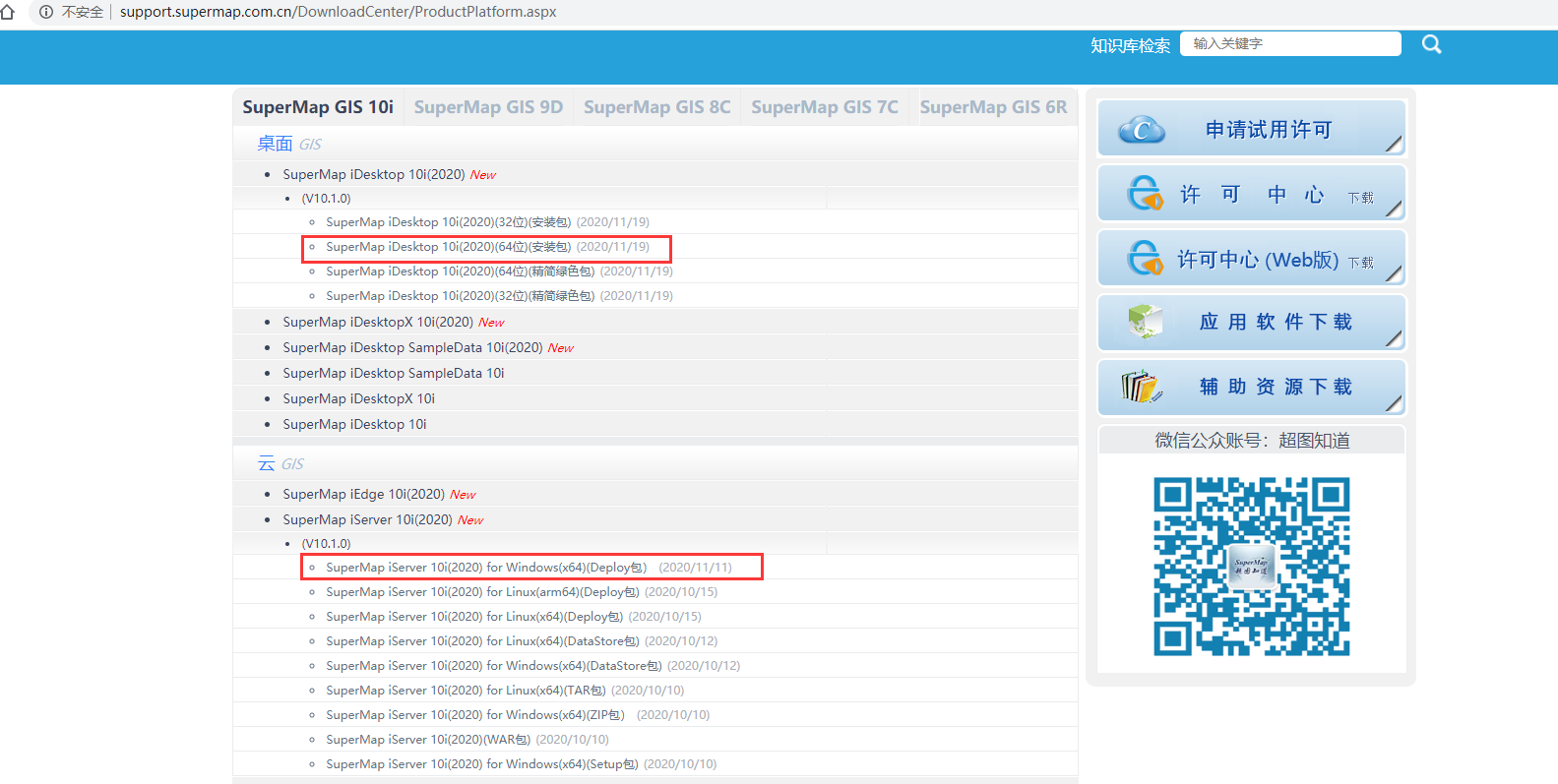The image size is (1558, 784).
Task: Click the browser home icon
Action: tap(8, 12)
